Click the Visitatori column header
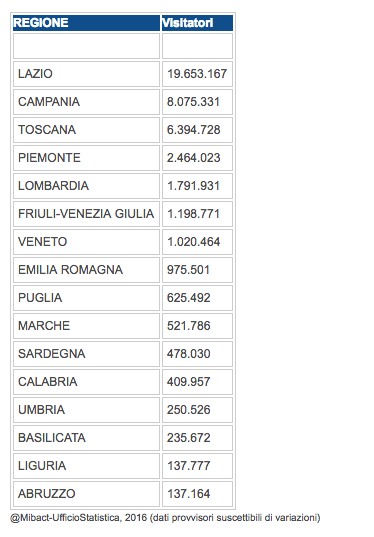Image resolution: width=374 pixels, height=537 pixels. click(197, 23)
